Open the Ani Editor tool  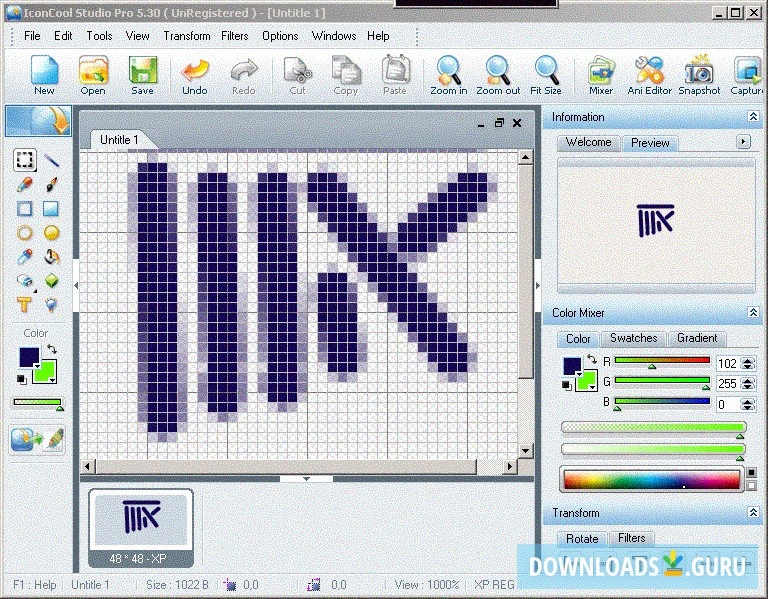[649, 75]
